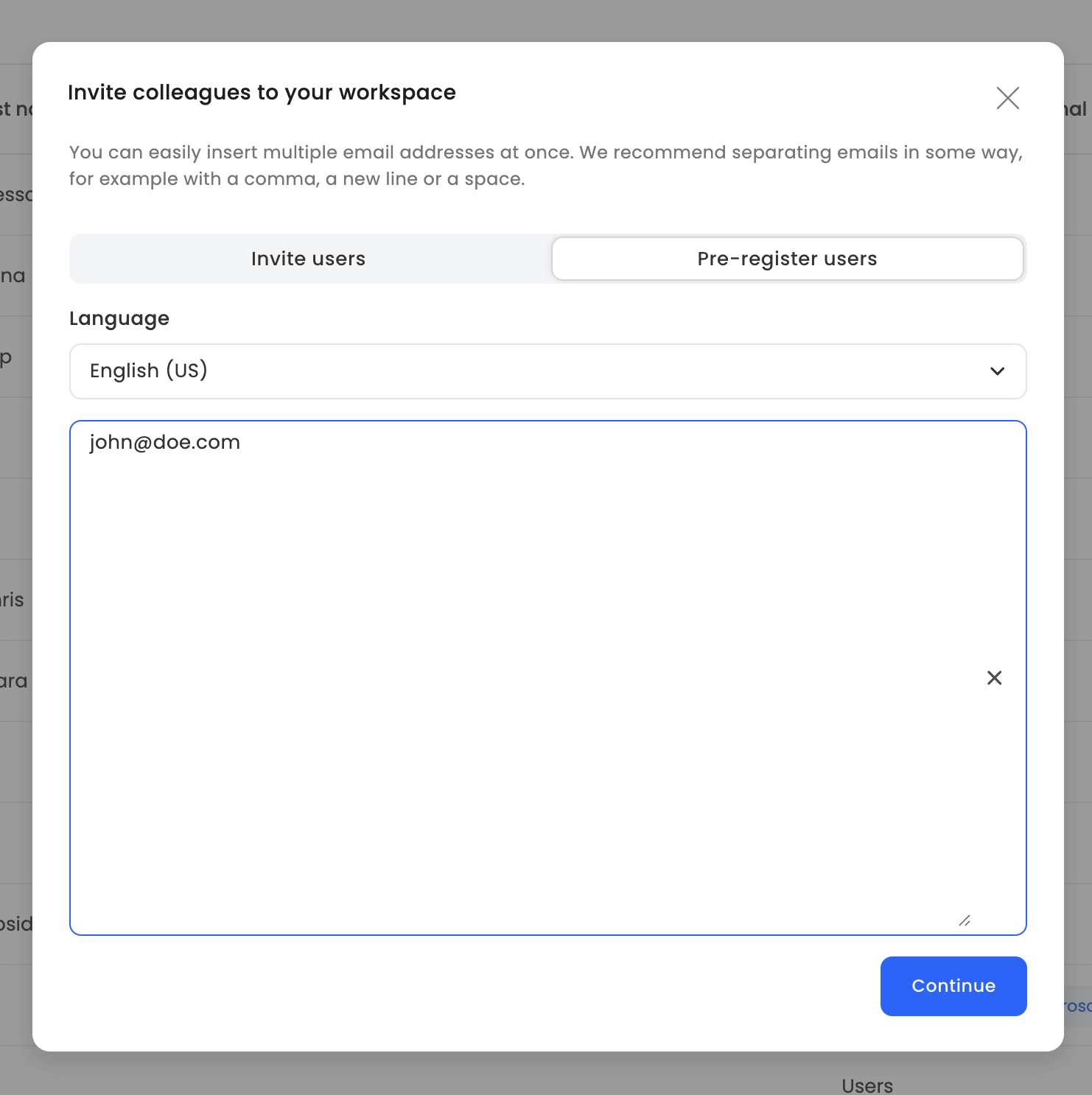Clear the email textarea with X icon
Image resolution: width=1092 pixels, height=1095 pixels.
click(994, 678)
